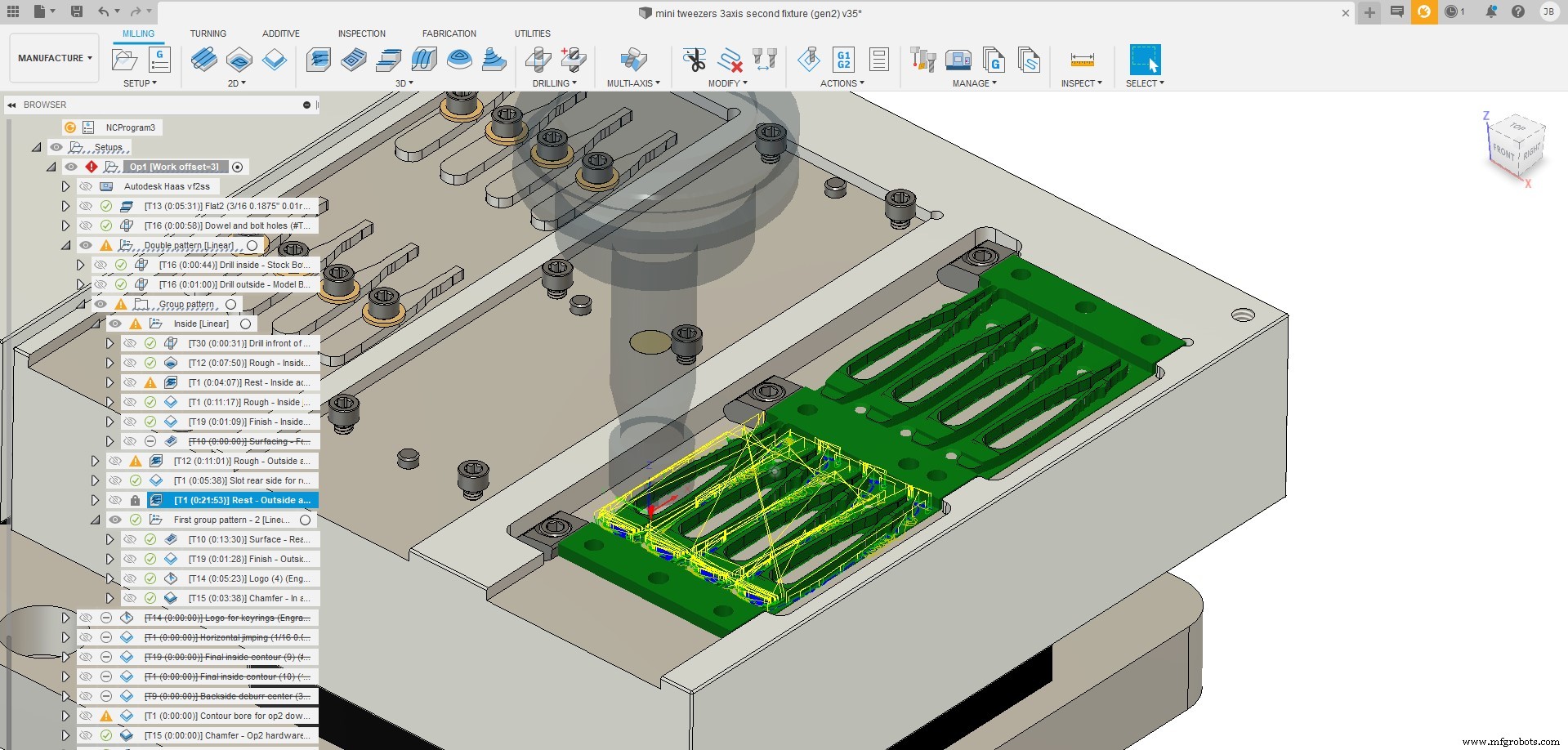Select the Trim toolpath scissors icon in Modify
1568x750 pixels.
pyautogui.click(x=695, y=60)
